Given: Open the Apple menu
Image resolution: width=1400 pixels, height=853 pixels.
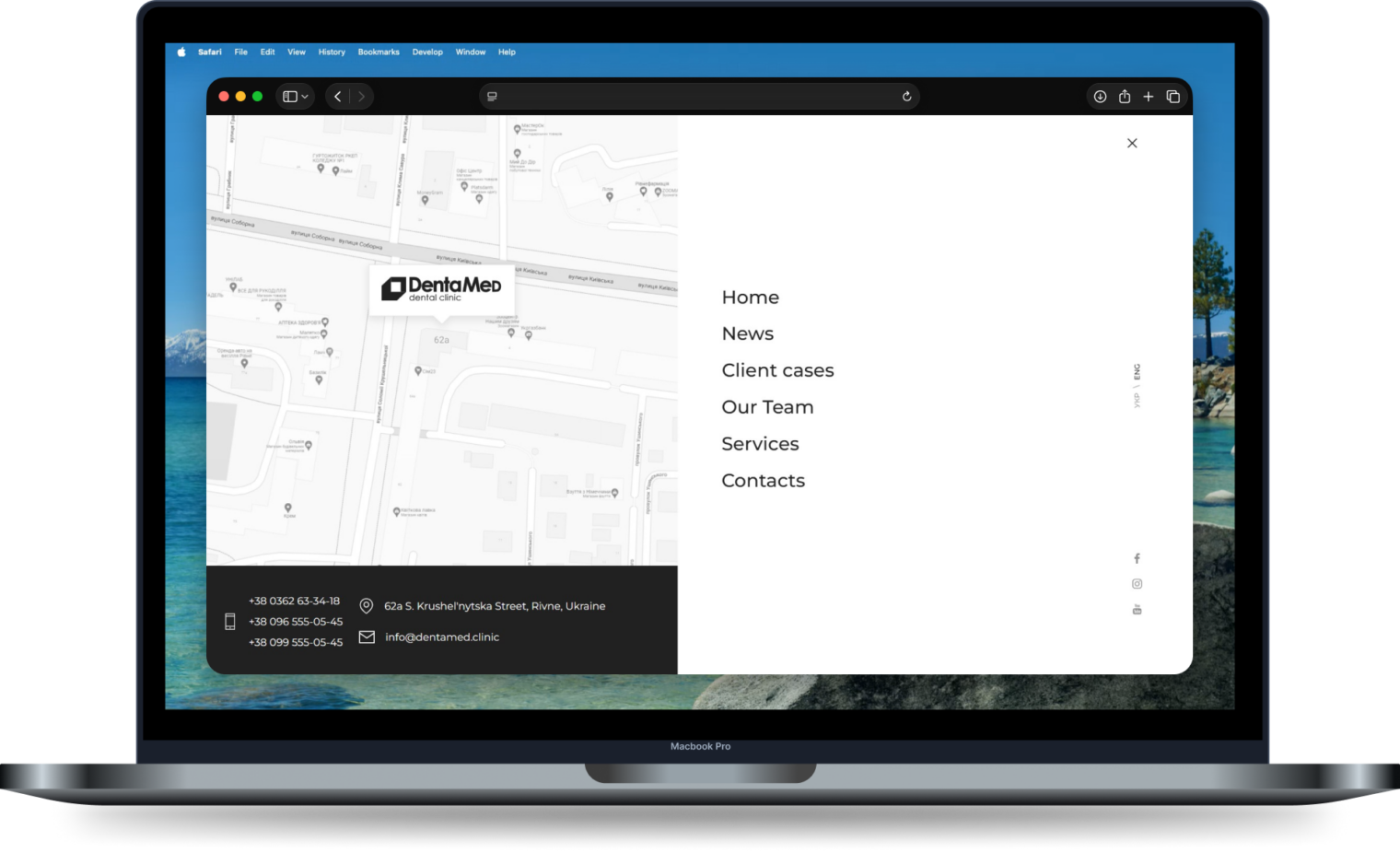Looking at the screenshot, I should pyautogui.click(x=181, y=53).
